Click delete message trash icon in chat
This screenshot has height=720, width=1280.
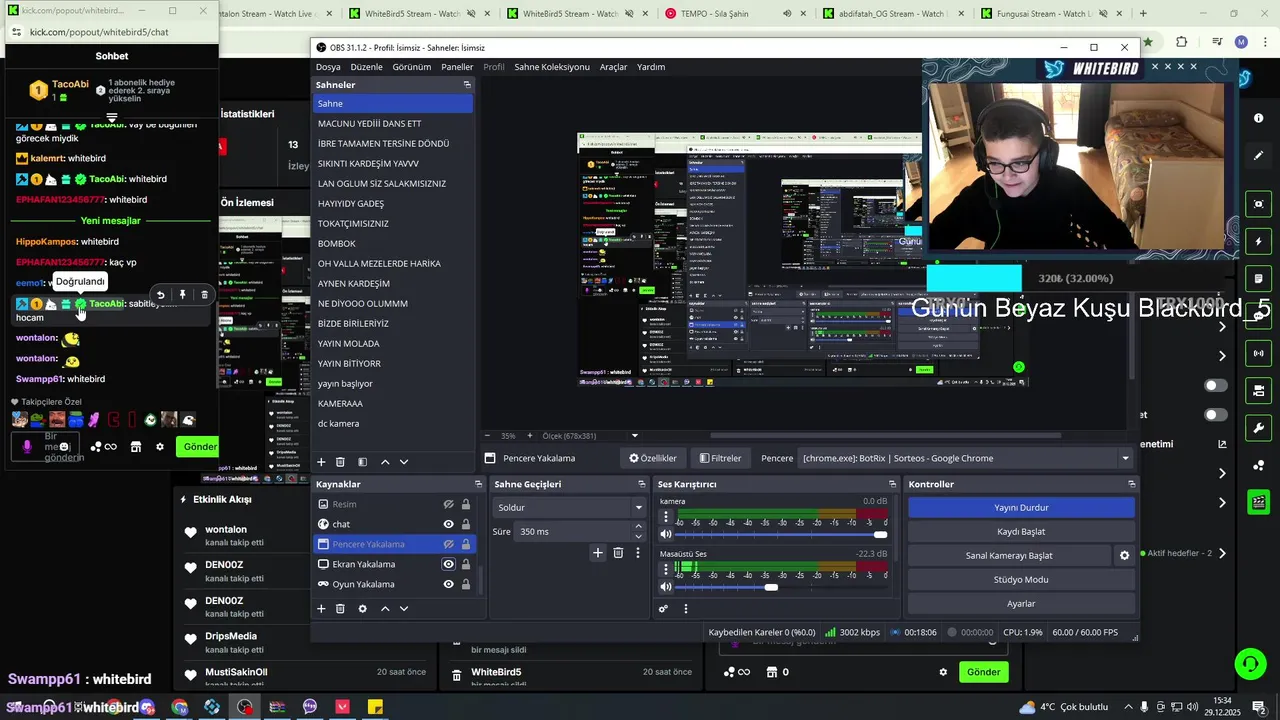pos(204,295)
